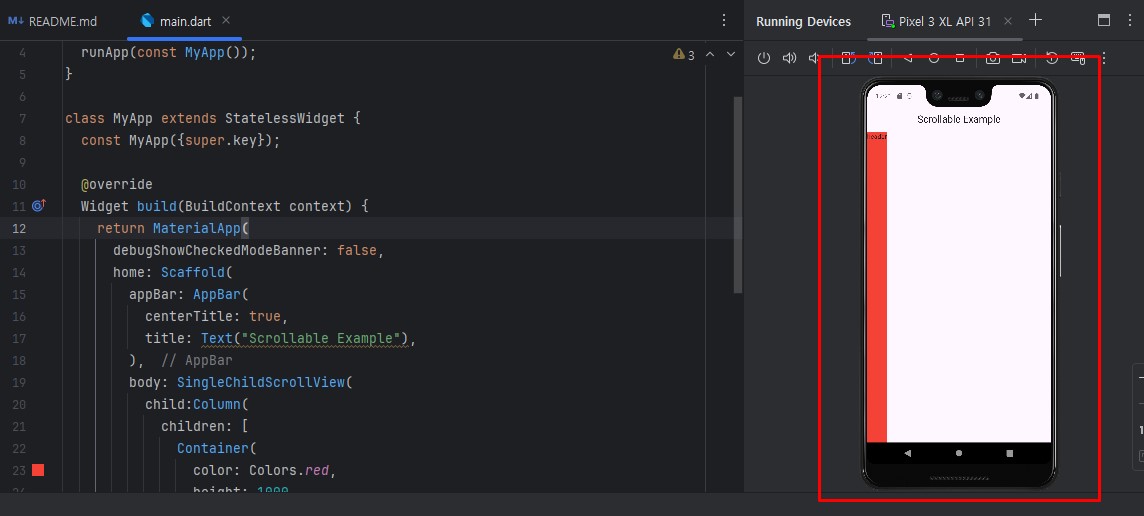Tap the phone's Back navigation button
This screenshot has height=516, width=1144.
click(908, 453)
